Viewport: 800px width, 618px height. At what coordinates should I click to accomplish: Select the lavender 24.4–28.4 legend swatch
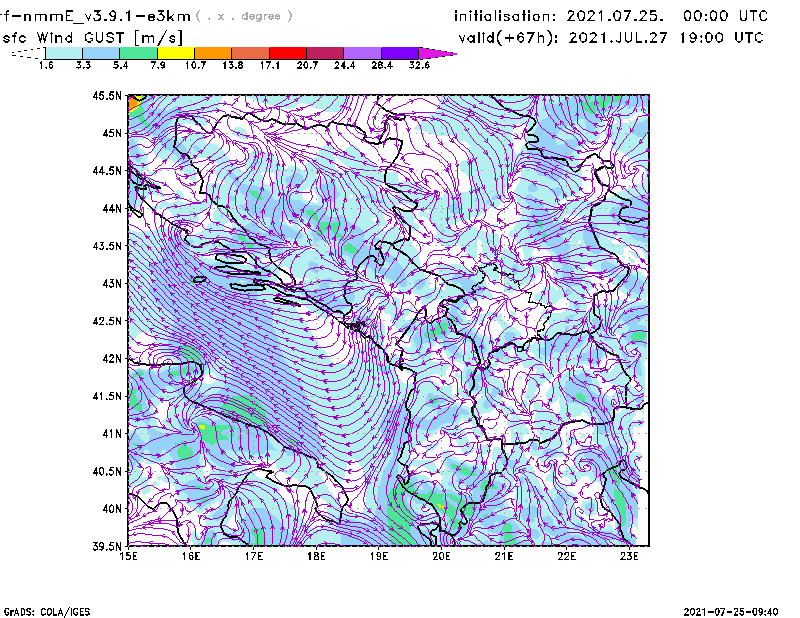pyautogui.click(x=362, y=53)
